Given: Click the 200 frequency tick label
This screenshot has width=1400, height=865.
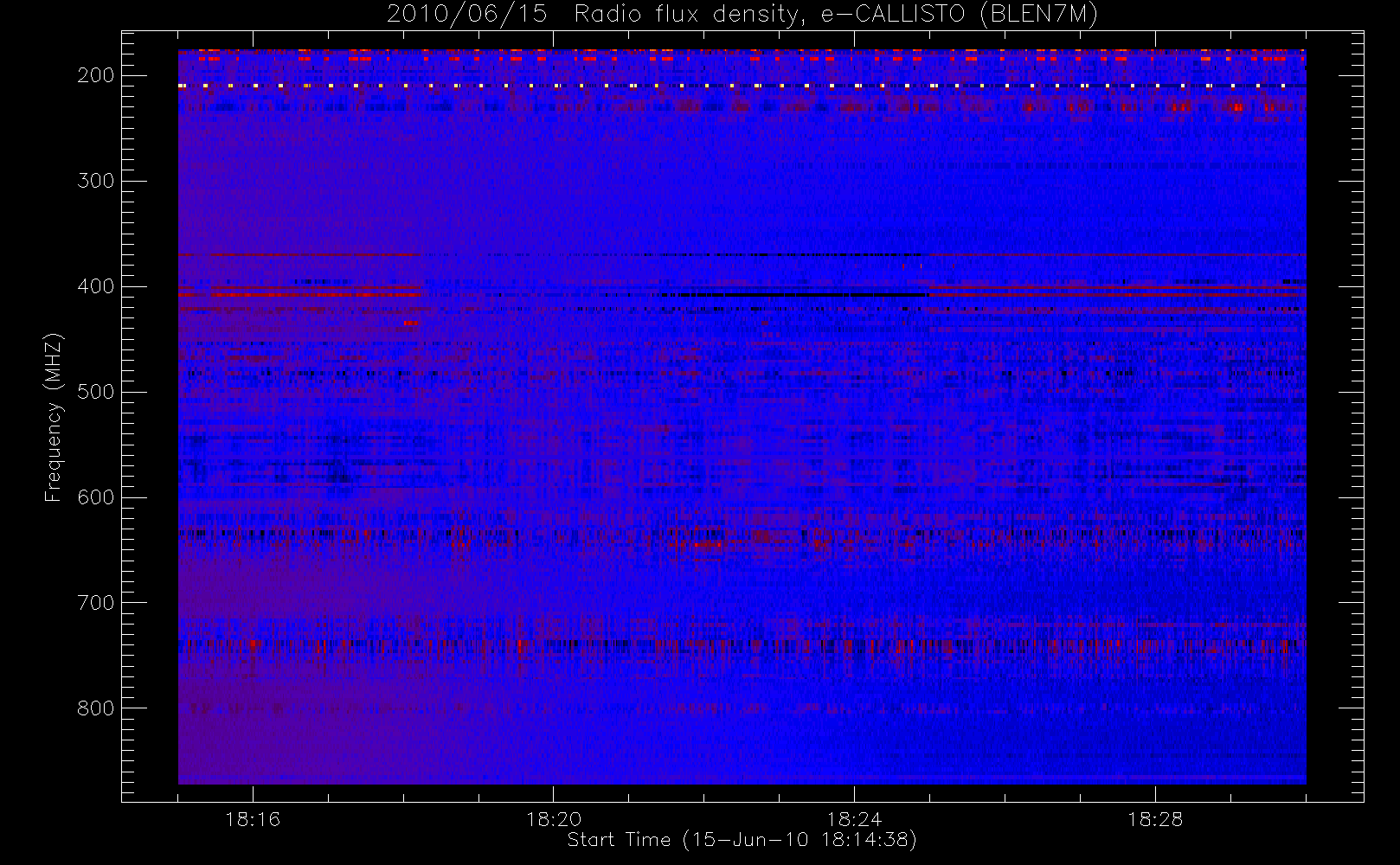Looking at the screenshot, I should pos(96,75).
